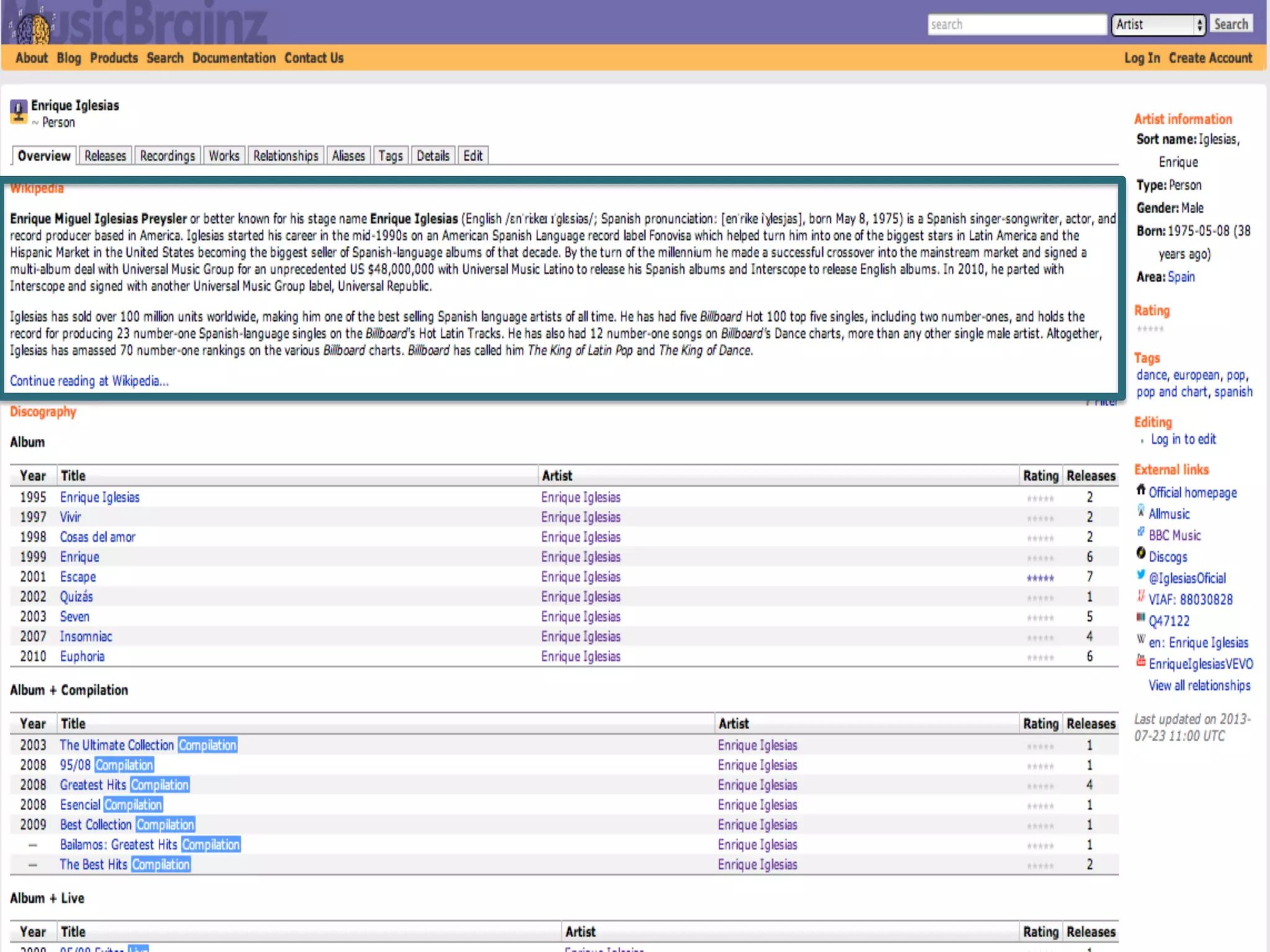This screenshot has width=1270, height=952.
Task: Select the Aliases tab
Action: [348, 156]
